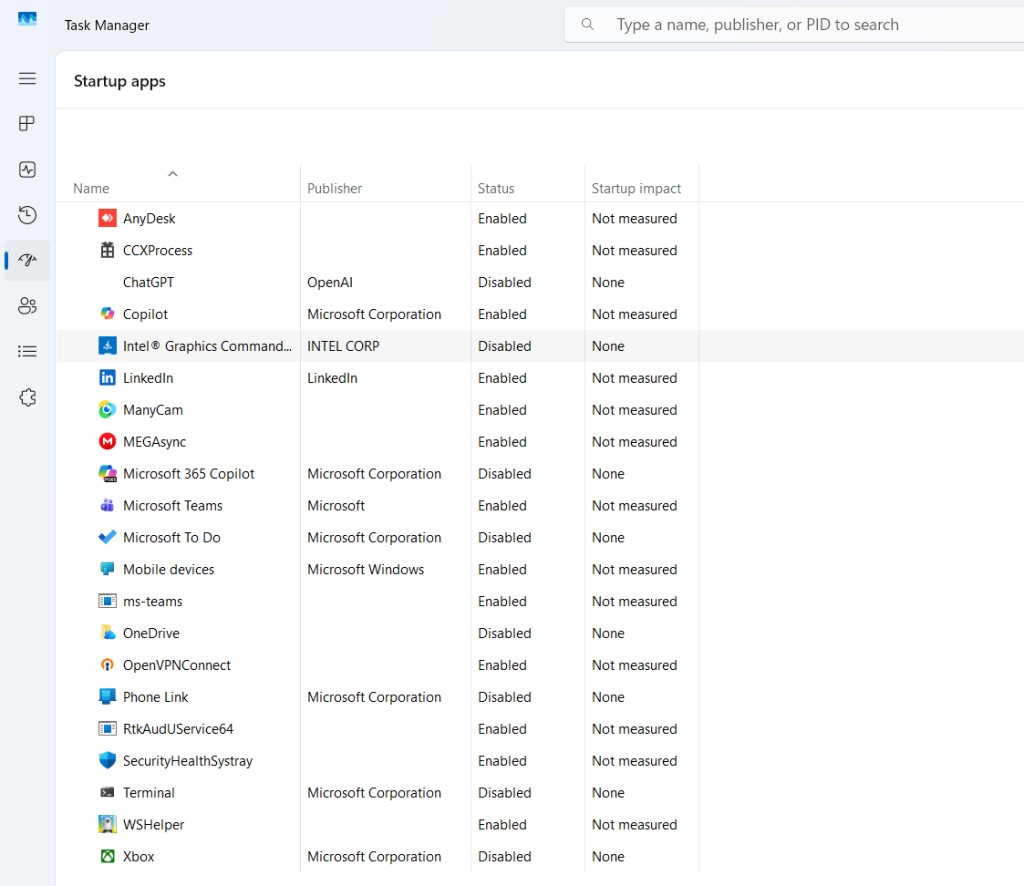Open the Services page icon
The height and width of the screenshot is (886, 1024).
point(27,397)
